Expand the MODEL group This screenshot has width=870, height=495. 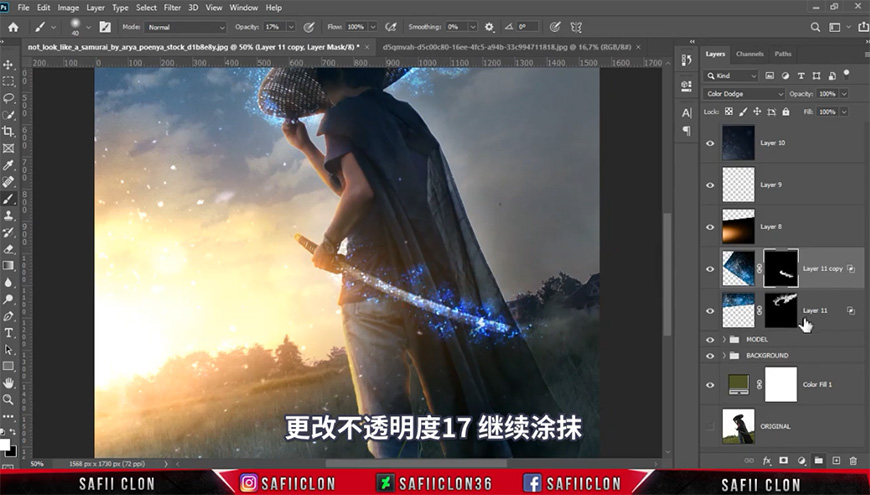click(724, 340)
